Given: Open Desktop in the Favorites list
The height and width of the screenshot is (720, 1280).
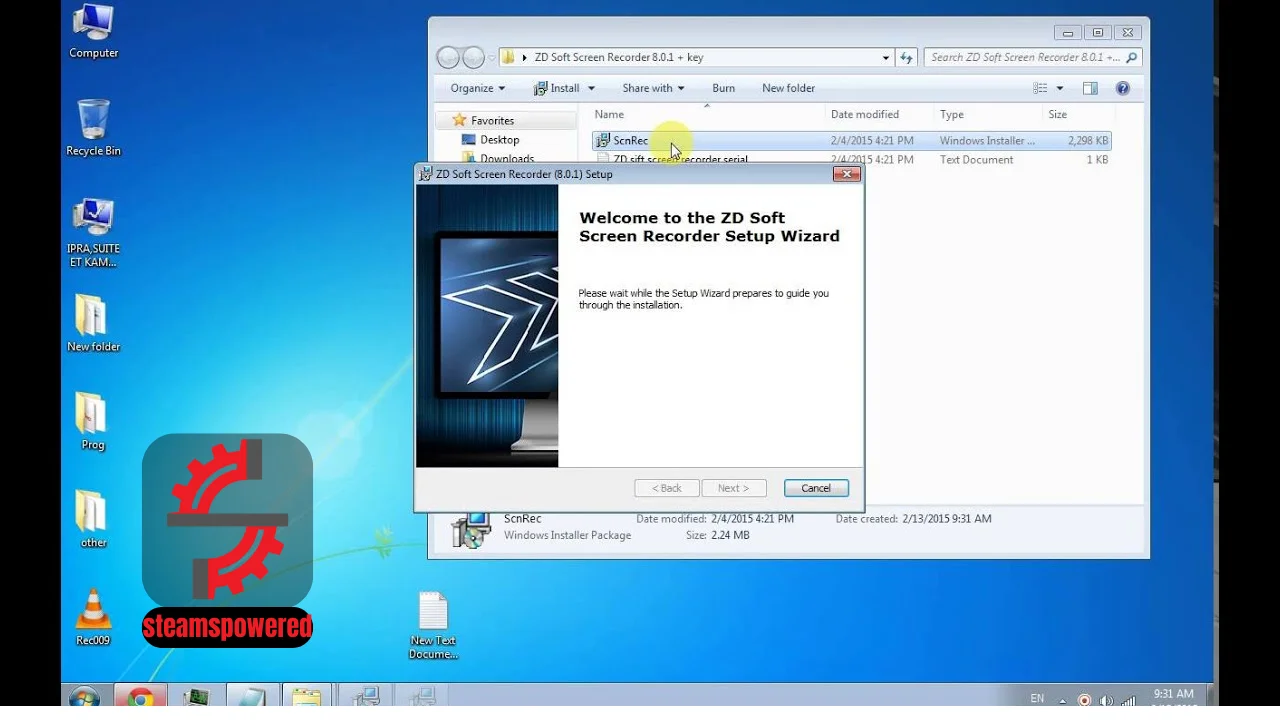Looking at the screenshot, I should point(499,140).
